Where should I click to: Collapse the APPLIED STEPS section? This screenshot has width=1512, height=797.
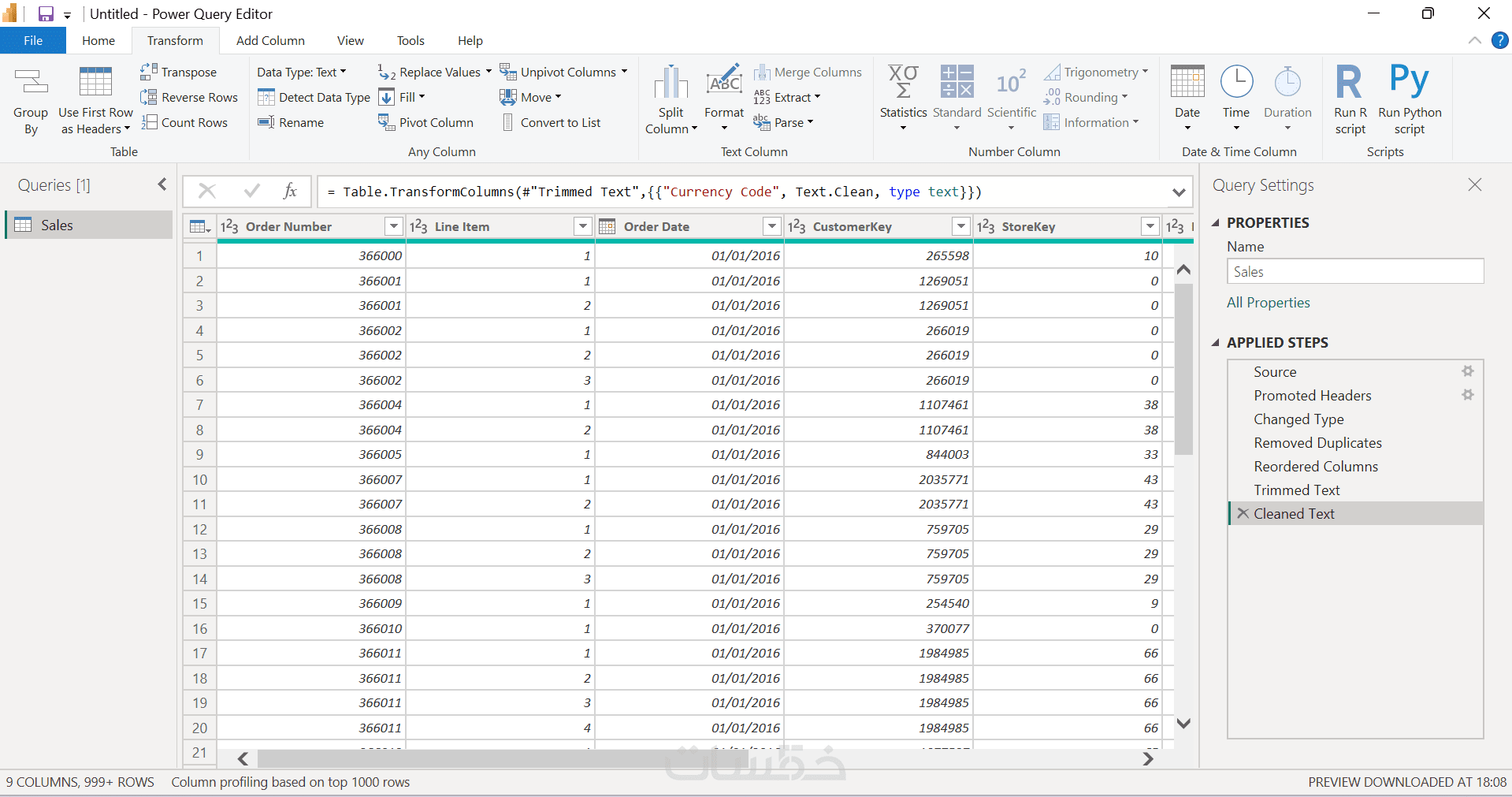tap(1216, 343)
